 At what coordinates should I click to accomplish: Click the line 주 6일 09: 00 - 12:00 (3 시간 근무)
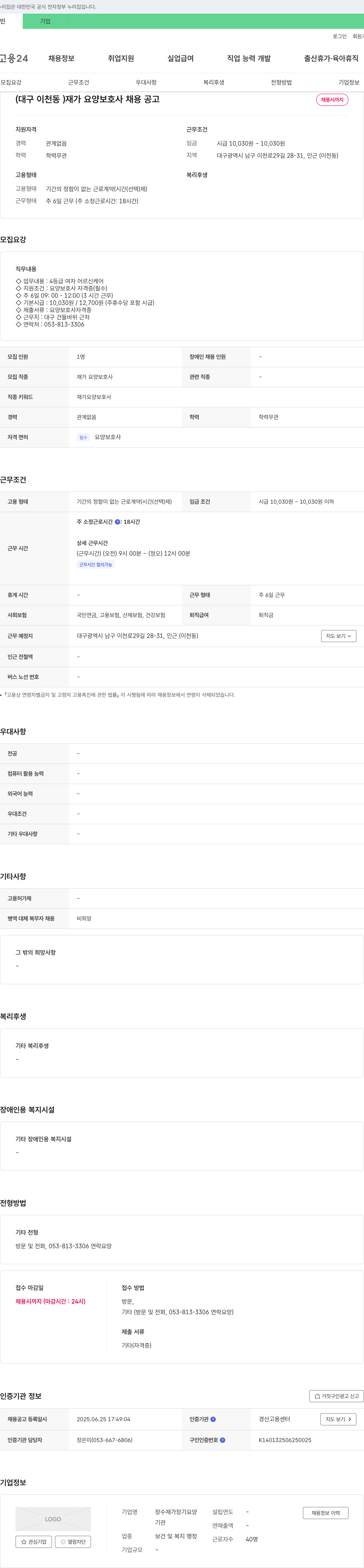pos(64,295)
